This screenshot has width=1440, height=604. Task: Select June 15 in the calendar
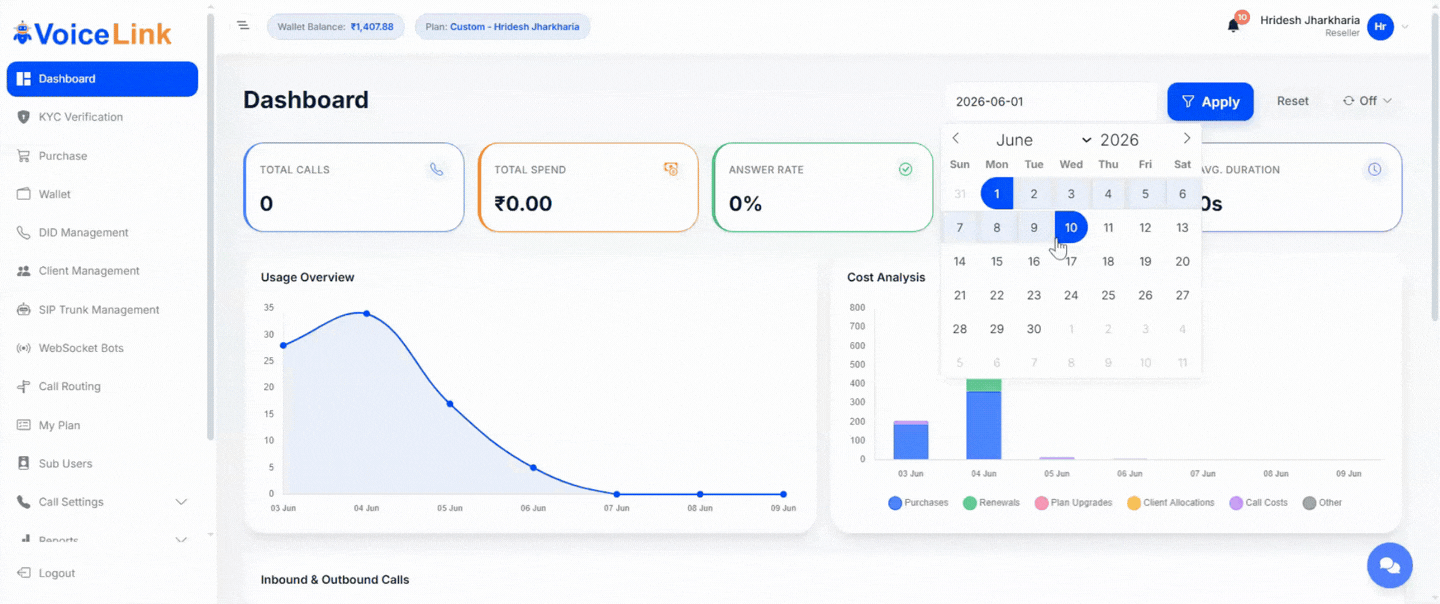tap(997, 261)
